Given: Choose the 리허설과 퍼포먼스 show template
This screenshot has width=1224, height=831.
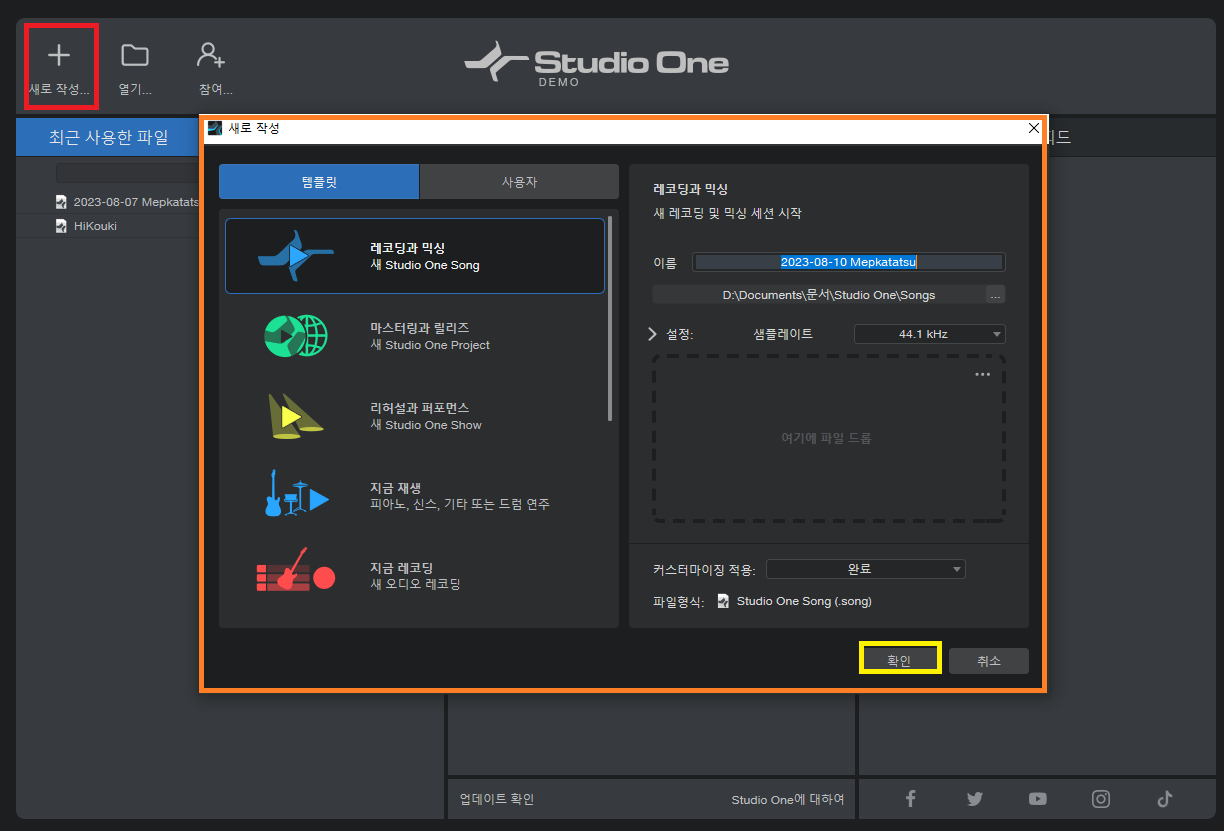Looking at the screenshot, I should click(415, 416).
